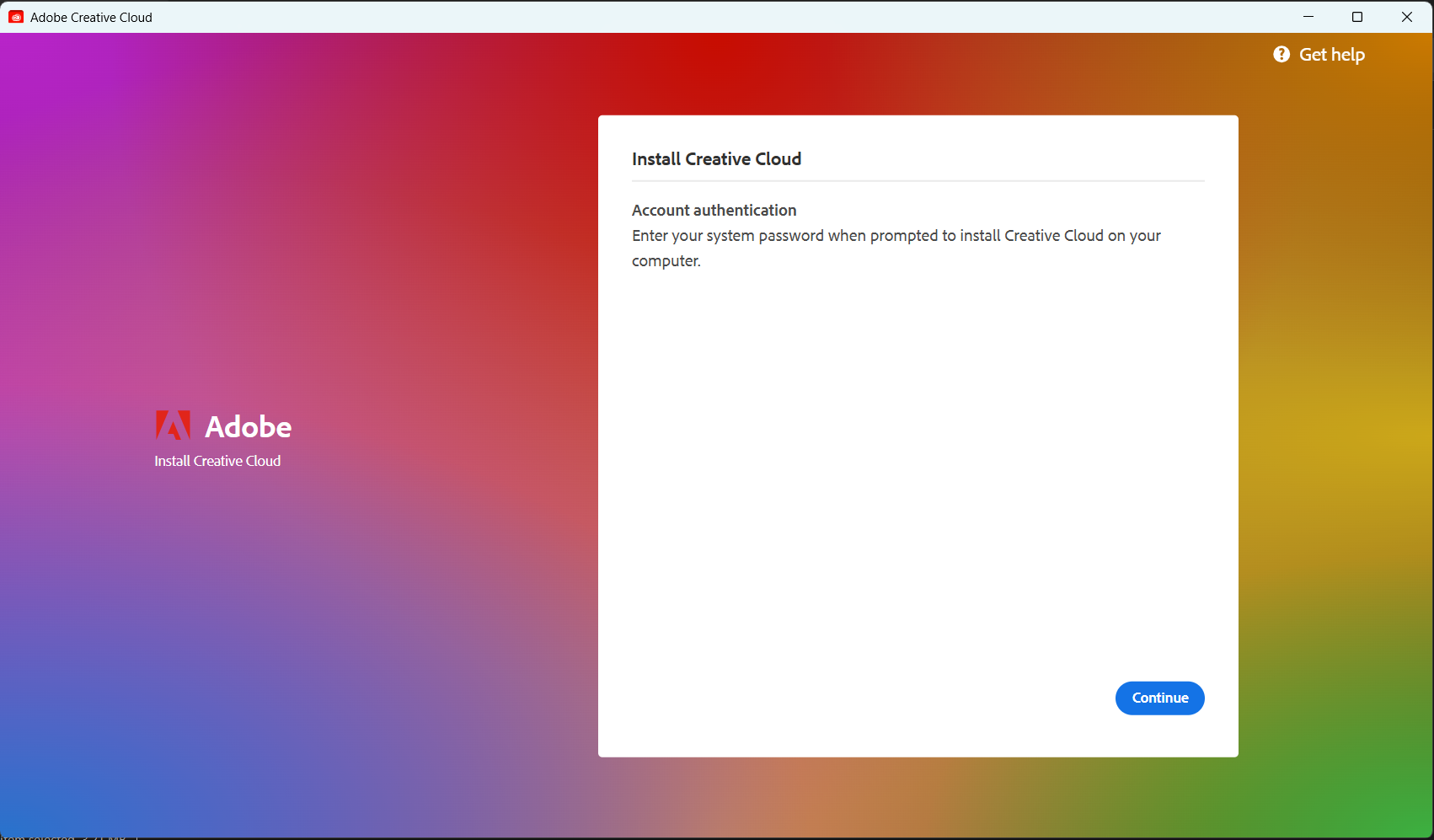Click the system password instruction text

click(x=896, y=248)
